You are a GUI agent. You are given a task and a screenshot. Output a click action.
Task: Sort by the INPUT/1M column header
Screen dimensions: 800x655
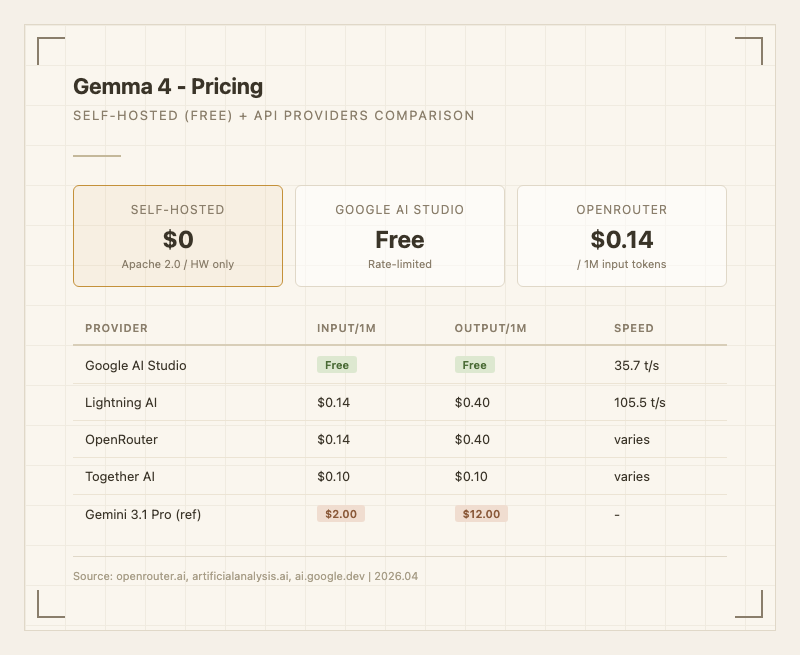346,328
